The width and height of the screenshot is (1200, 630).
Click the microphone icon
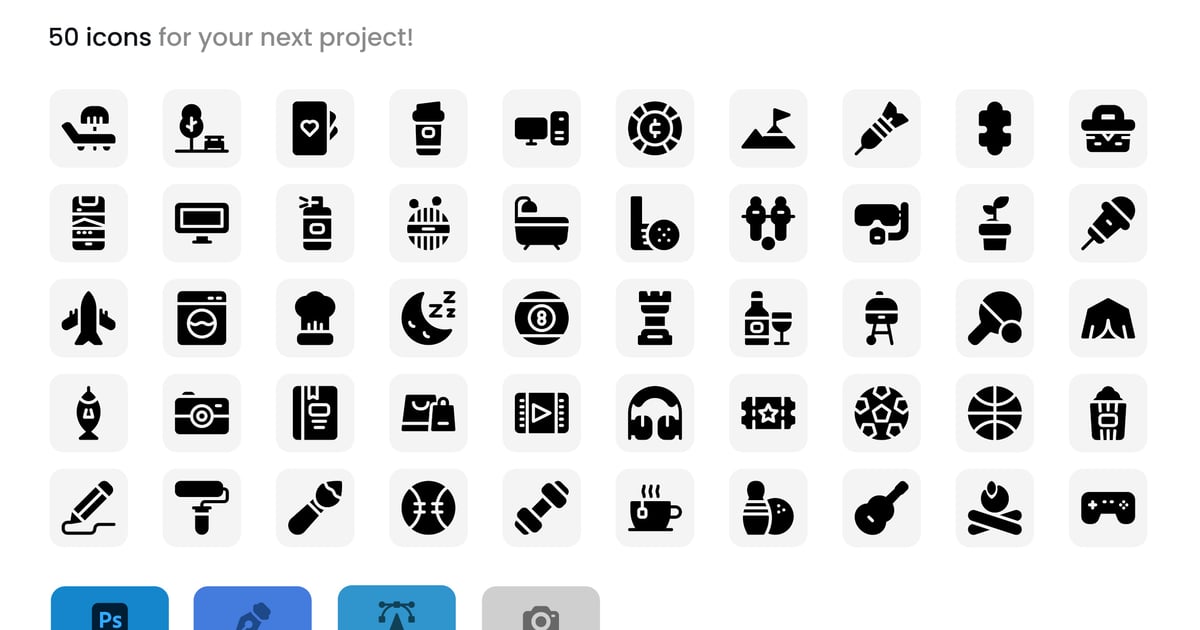[1108, 223]
